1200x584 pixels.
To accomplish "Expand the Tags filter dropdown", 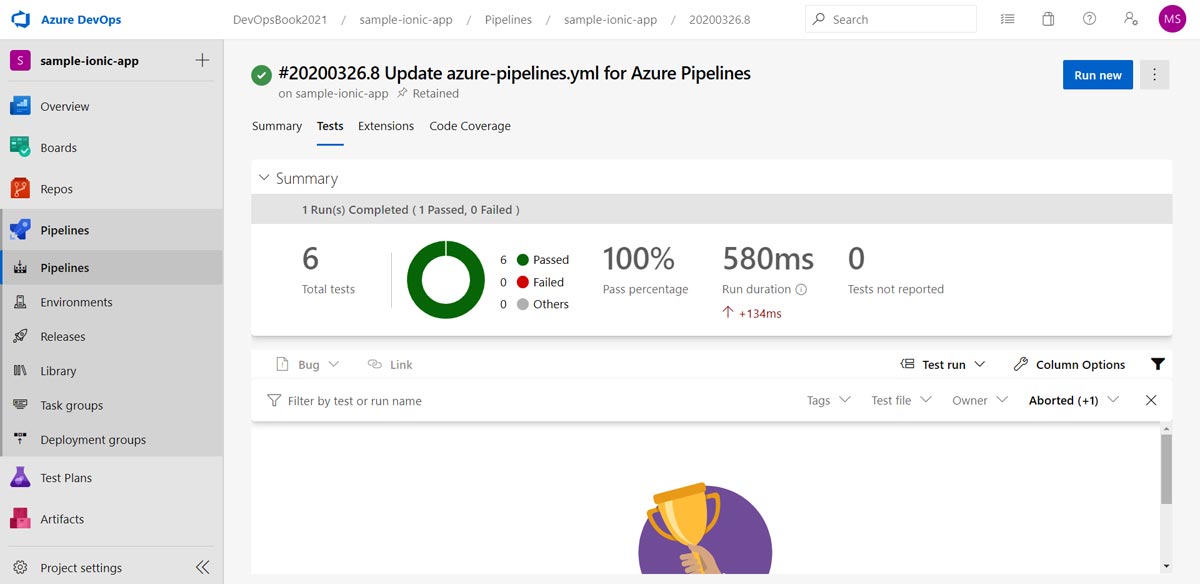I will 827,400.
